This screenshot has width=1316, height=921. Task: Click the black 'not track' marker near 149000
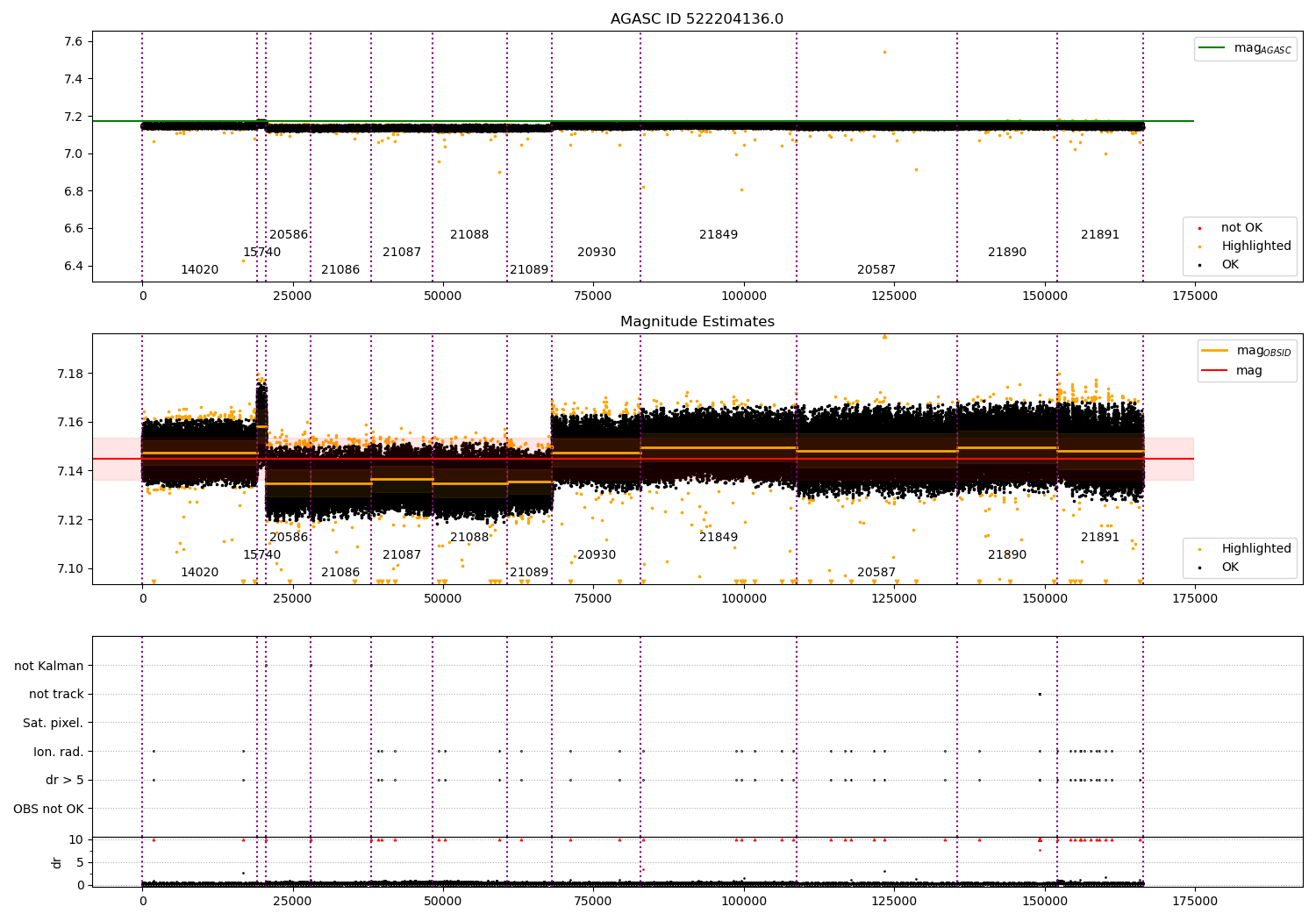[x=1040, y=694]
